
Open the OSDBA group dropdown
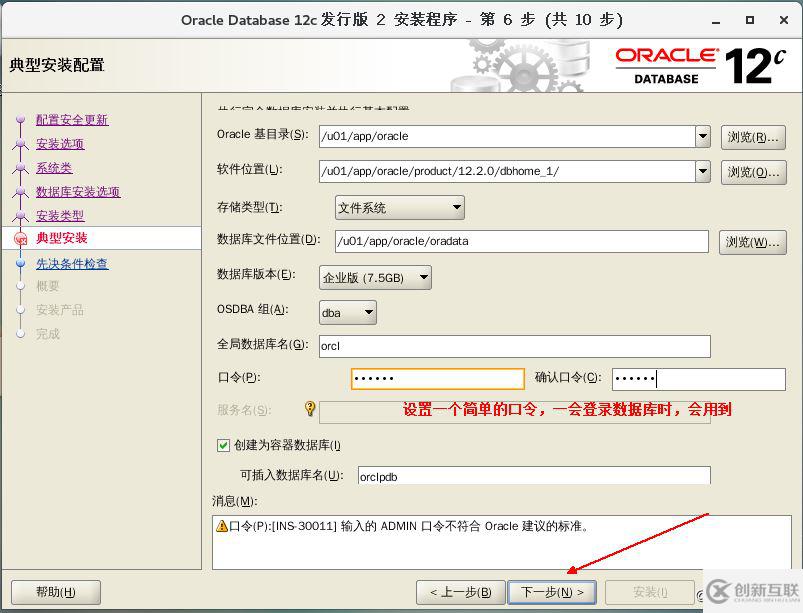tap(347, 312)
